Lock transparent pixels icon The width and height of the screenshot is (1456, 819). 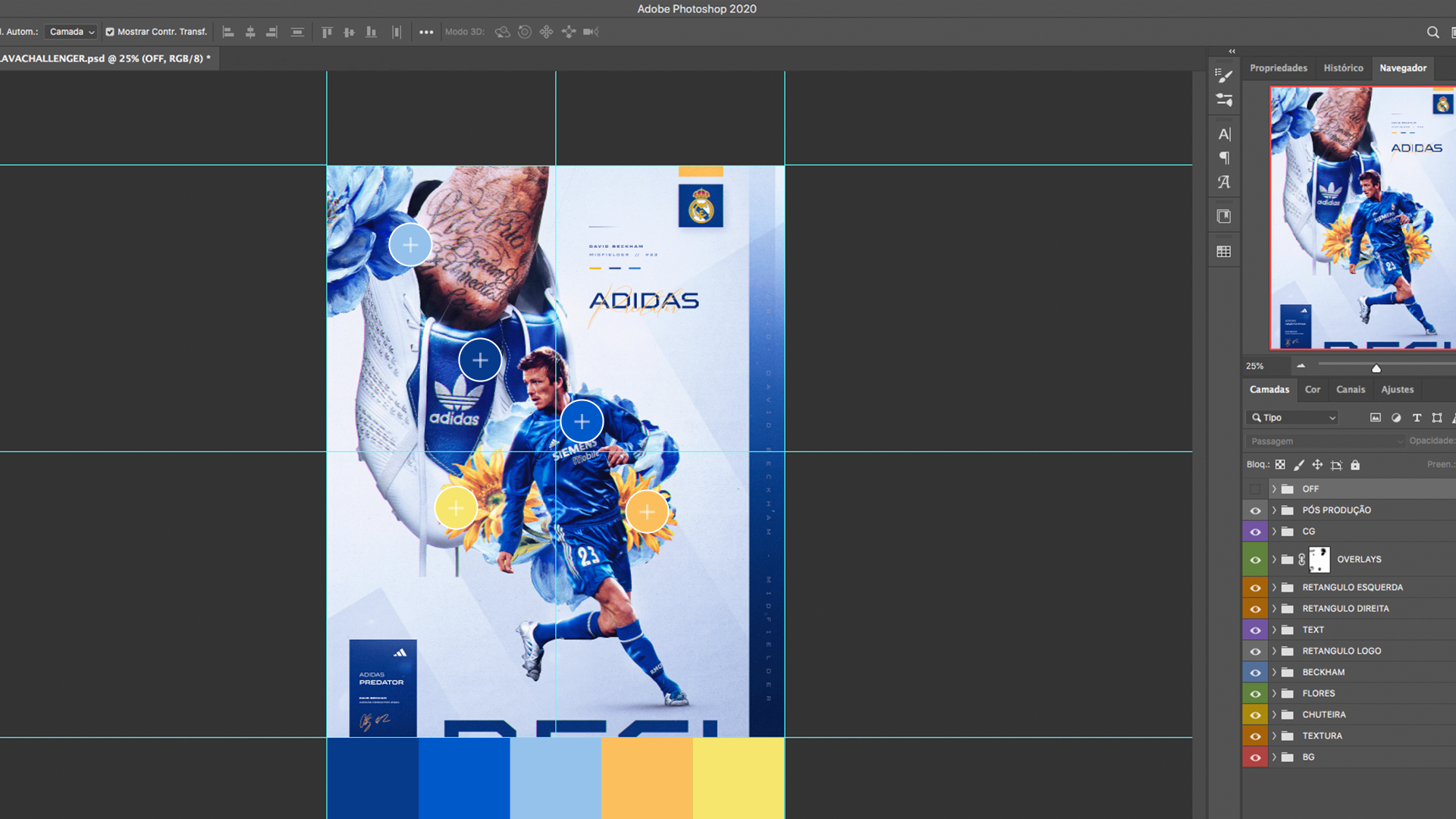[x=1280, y=465]
